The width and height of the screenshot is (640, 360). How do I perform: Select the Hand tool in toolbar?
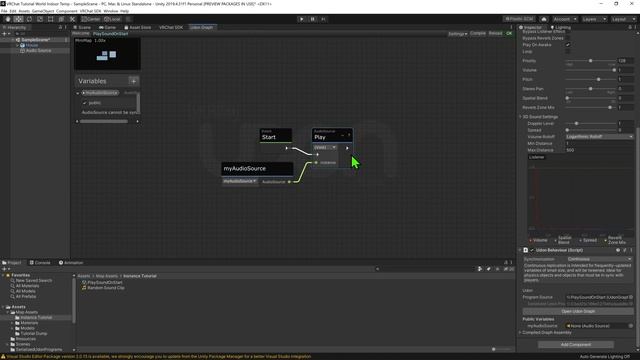coord(8,19)
